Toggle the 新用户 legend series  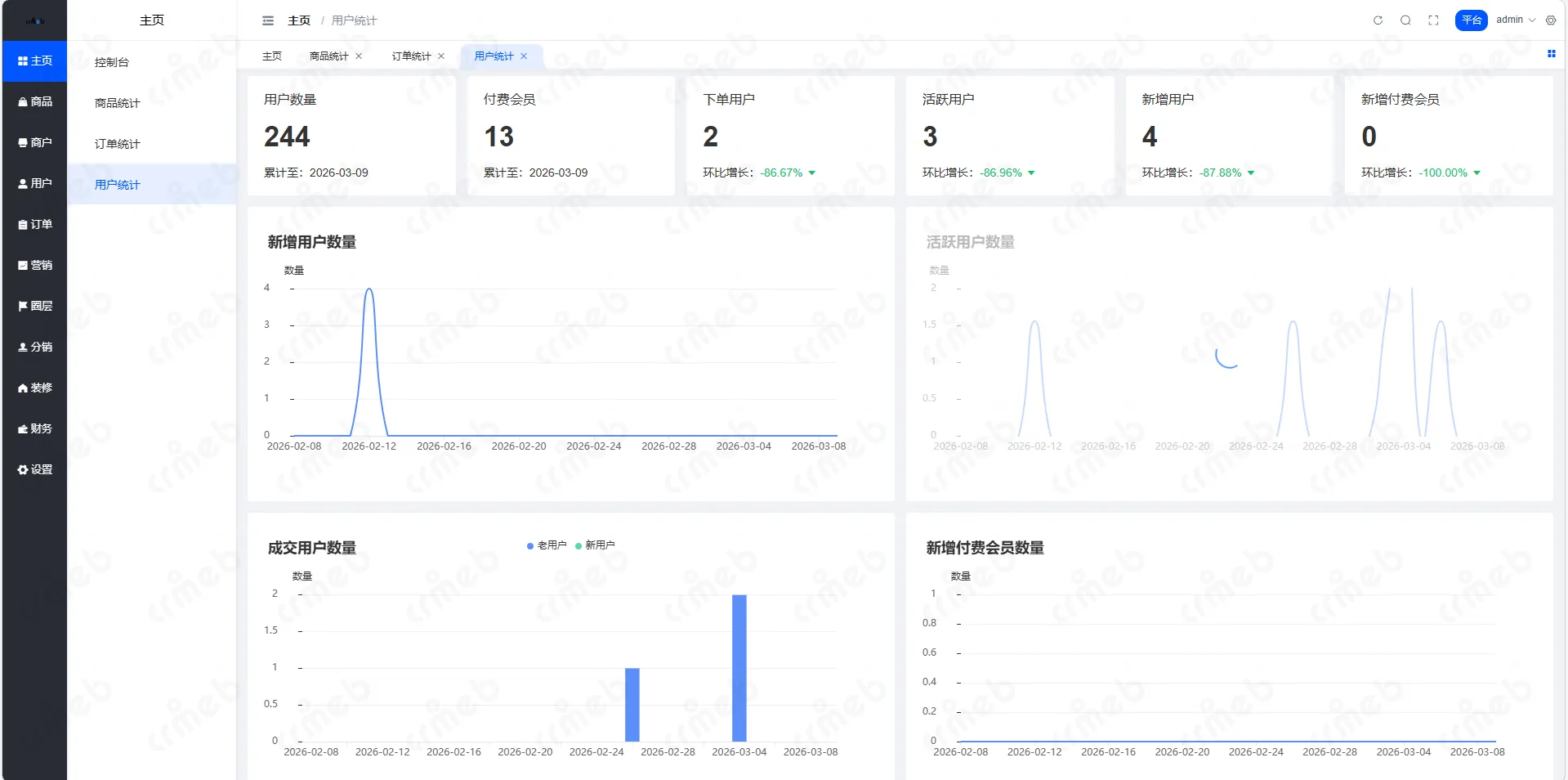[595, 545]
